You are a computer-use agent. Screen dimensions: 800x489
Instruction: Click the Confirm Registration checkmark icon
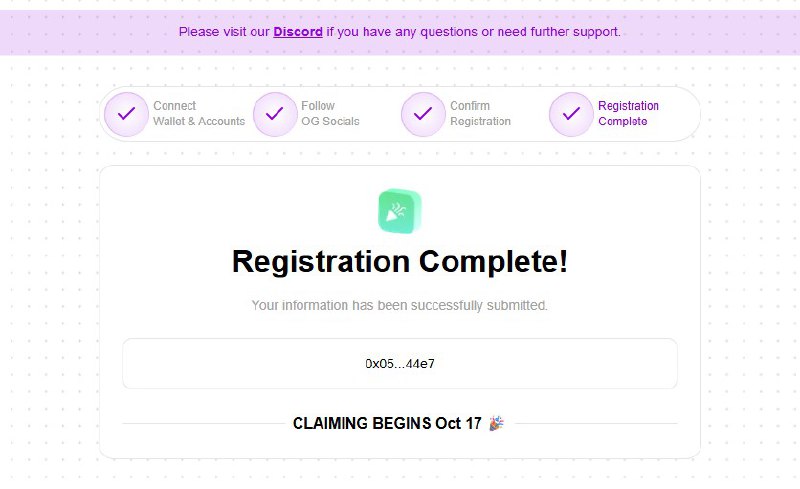click(x=423, y=114)
